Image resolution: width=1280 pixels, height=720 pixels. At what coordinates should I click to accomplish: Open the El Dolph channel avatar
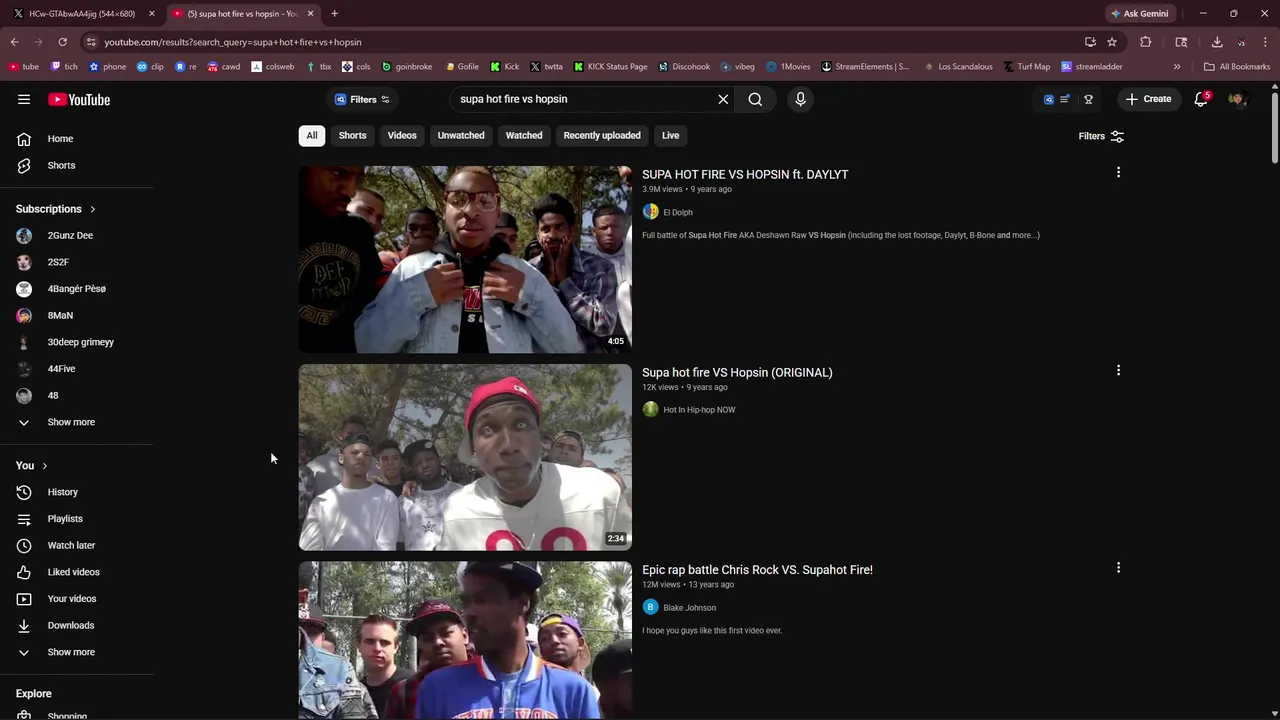click(x=650, y=212)
